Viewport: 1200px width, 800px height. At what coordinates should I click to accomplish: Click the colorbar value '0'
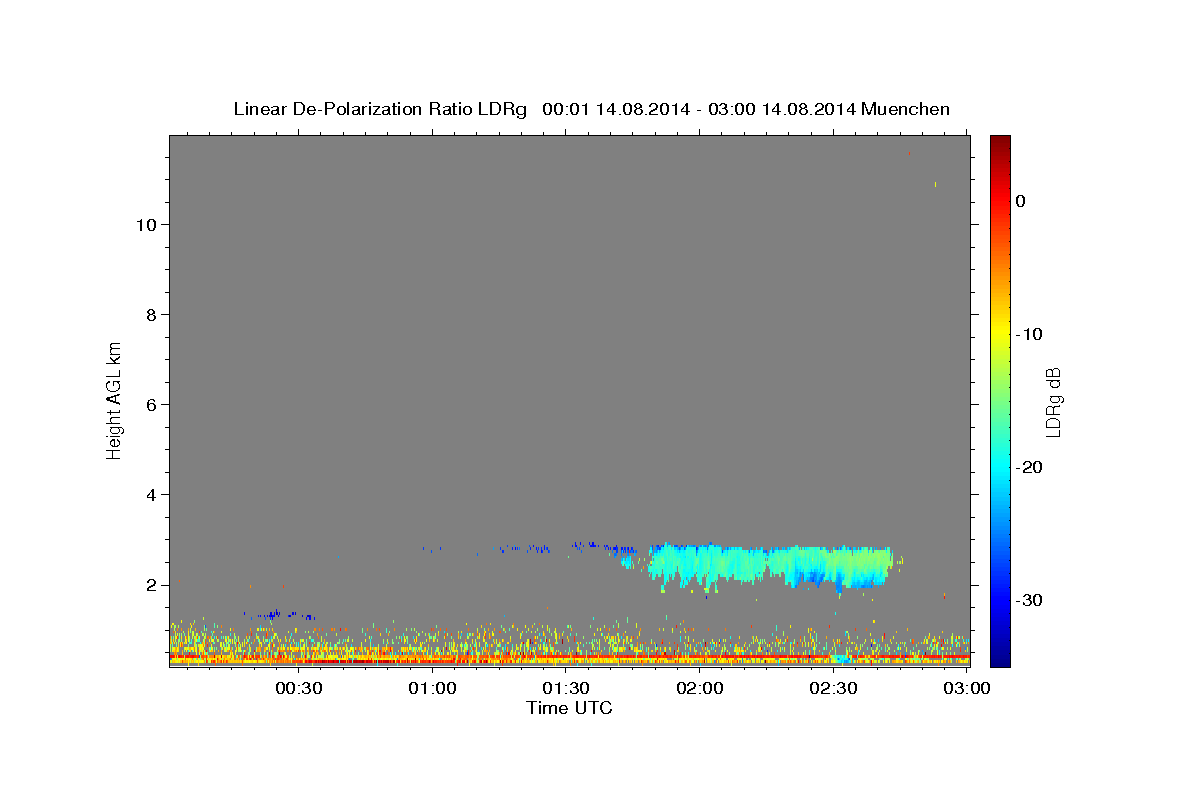coord(1020,201)
